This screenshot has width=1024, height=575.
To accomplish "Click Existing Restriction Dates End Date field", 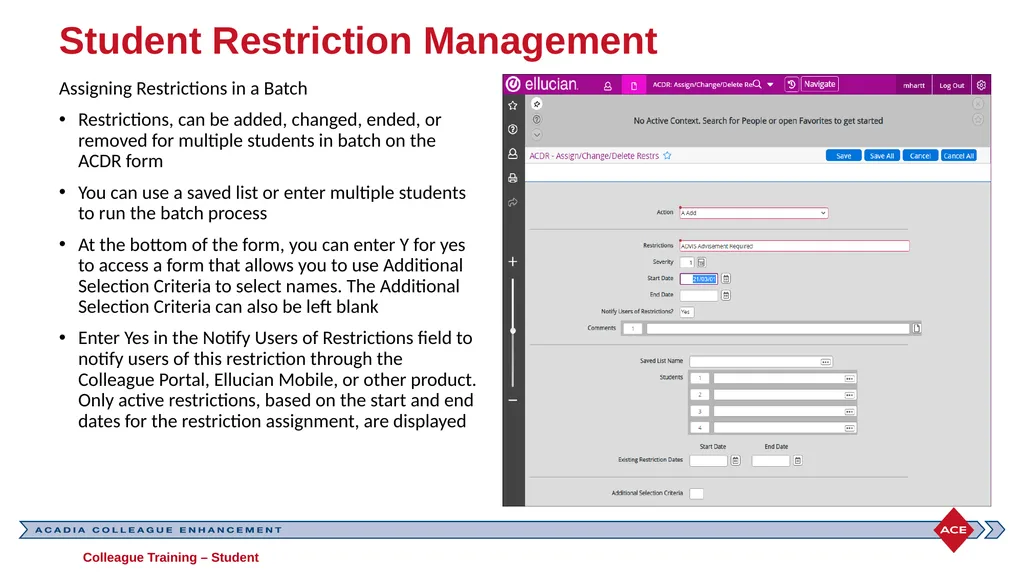I will pyautogui.click(x=771, y=461).
